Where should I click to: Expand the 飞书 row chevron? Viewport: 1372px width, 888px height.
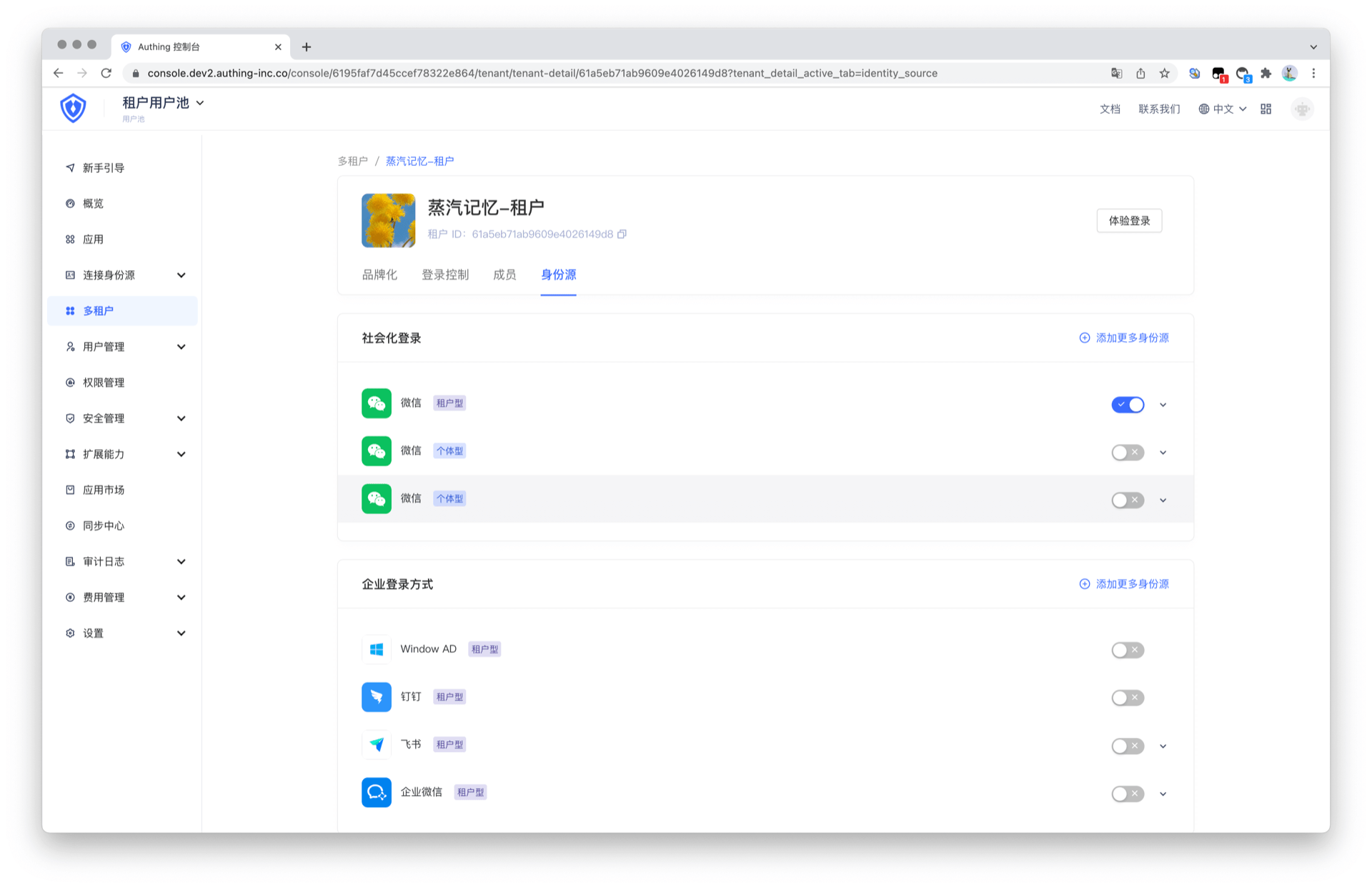(x=1163, y=746)
